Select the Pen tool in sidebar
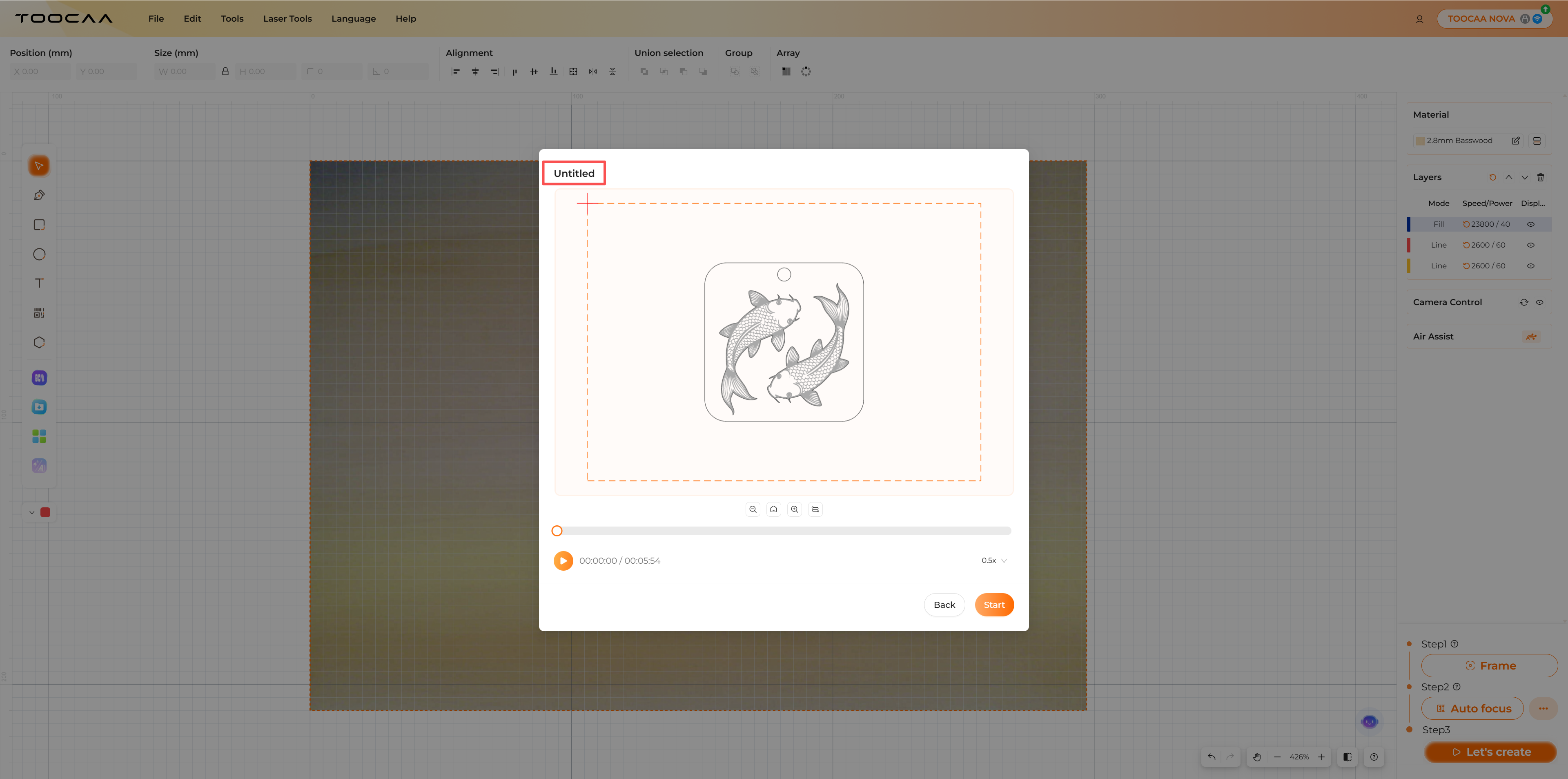1568x779 pixels. (39, 196)
